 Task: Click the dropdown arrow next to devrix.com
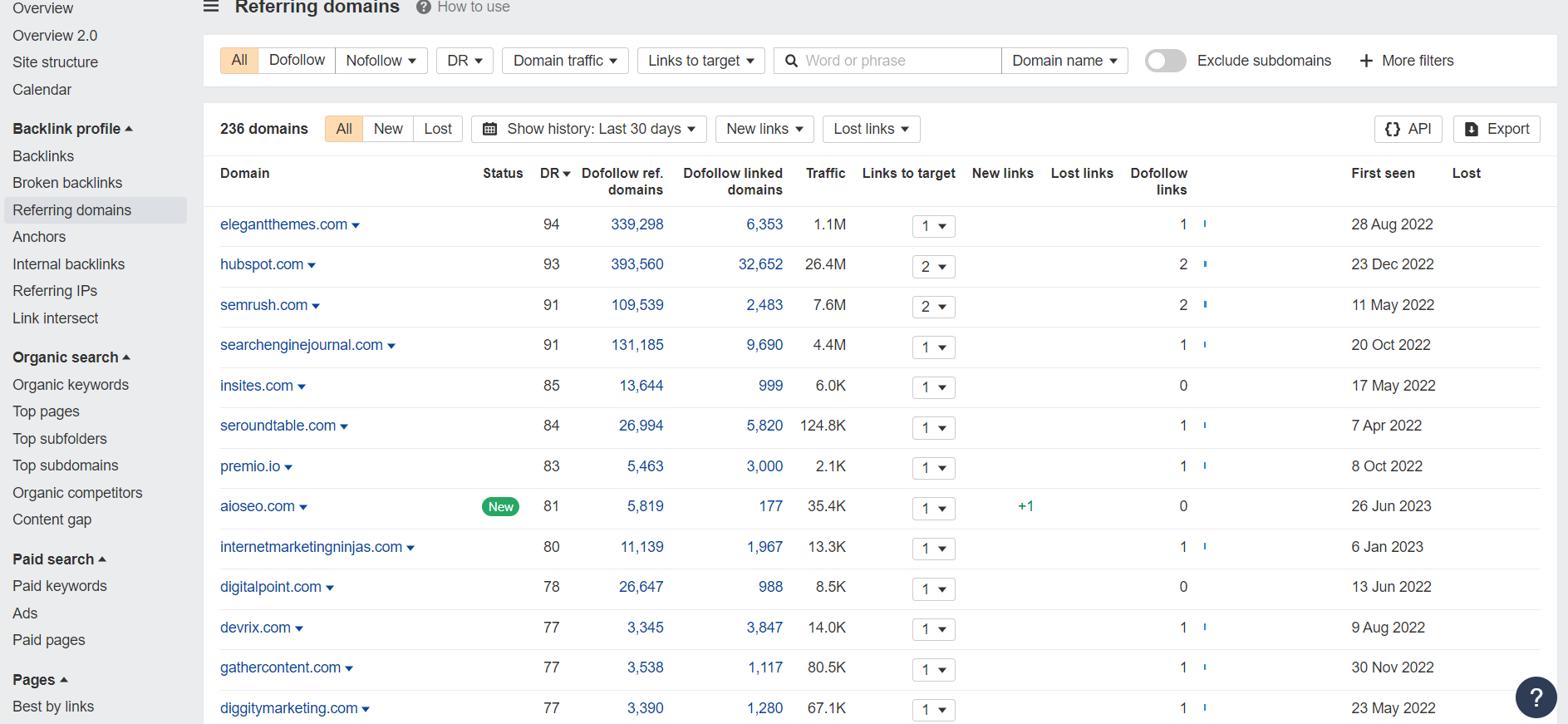click(299, 629)
